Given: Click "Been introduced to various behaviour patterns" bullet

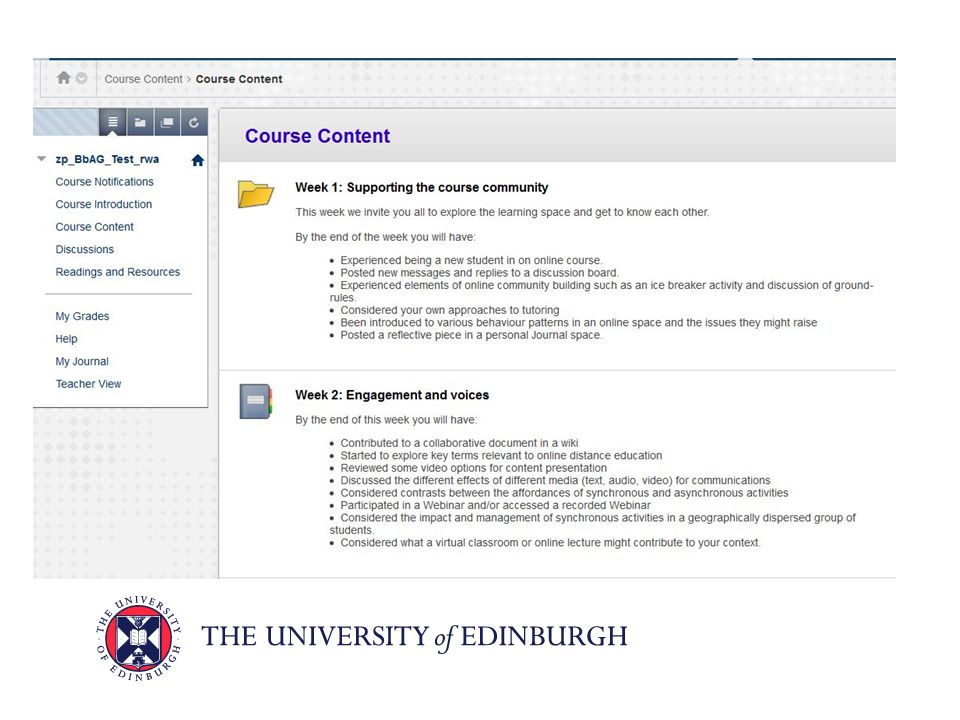Looking at the screenshot, I should point(579,323).
